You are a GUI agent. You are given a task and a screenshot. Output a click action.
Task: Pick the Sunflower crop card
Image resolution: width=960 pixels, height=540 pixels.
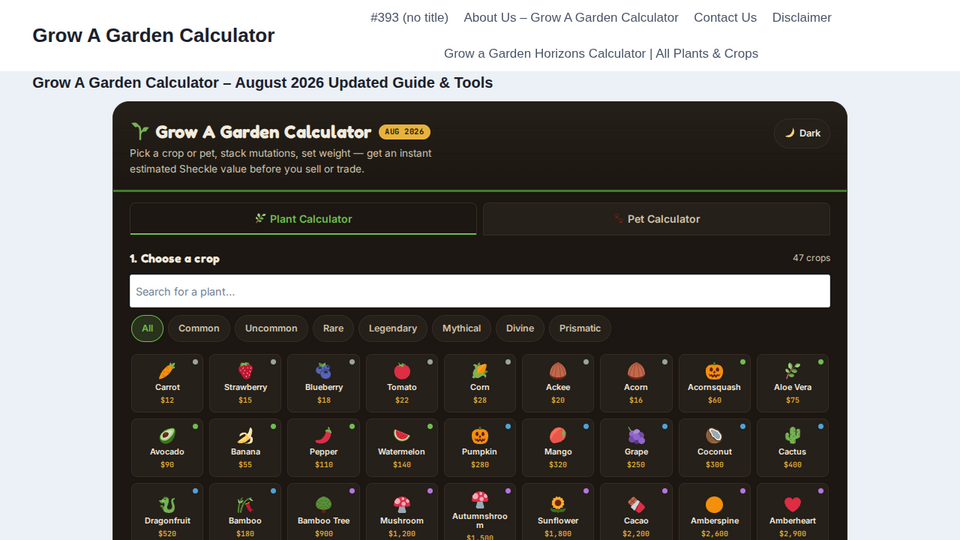click(558, 513)
